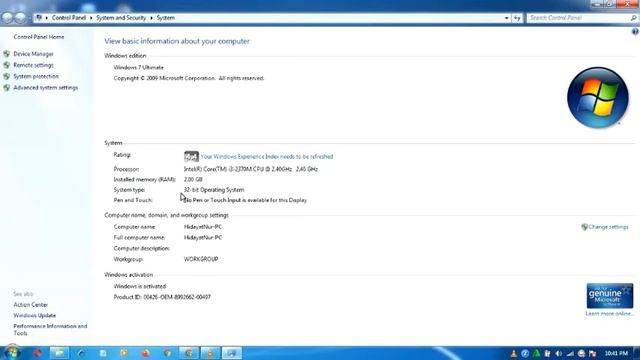Image resolution: width=640 pixels, height=360 pixels.
Task: Click the Windows Experience Index rating badge
Action: click(x=191, y=156)
